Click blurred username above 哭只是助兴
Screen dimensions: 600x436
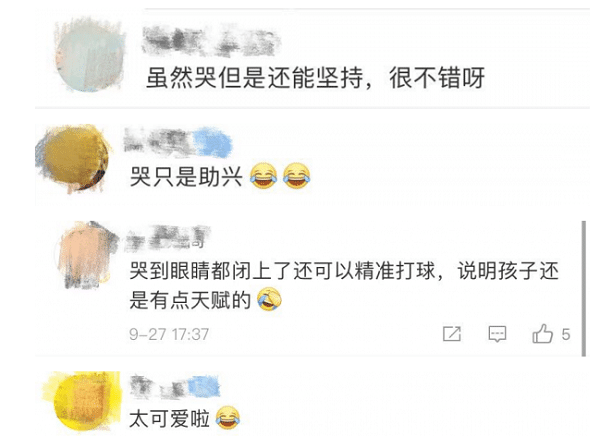tap(178, 141)
